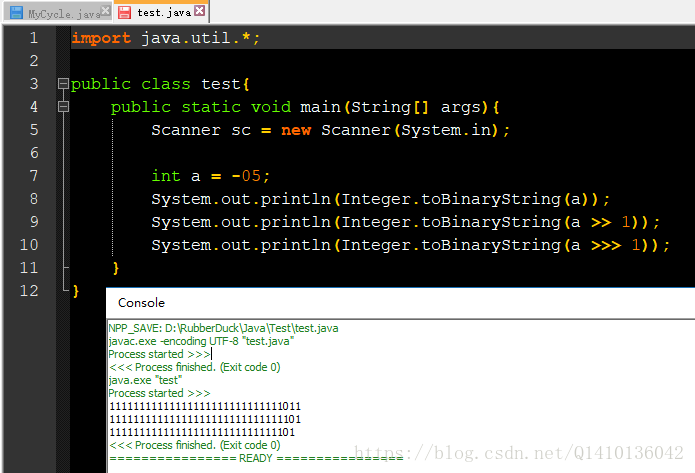This screenshot has width=695, height=473.
Task: Click the 'a >>> 1' println statement
Action: tap(410, 245)
